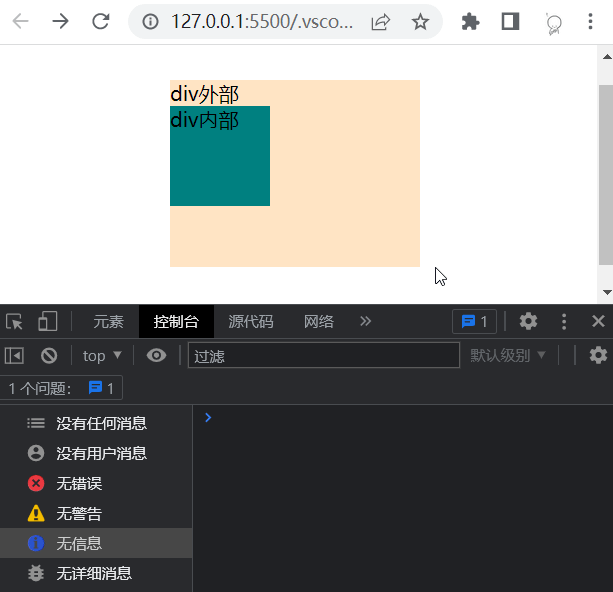Switch to the 元素 tab
The image size is (613, 592).
click(x=108, y=321)
